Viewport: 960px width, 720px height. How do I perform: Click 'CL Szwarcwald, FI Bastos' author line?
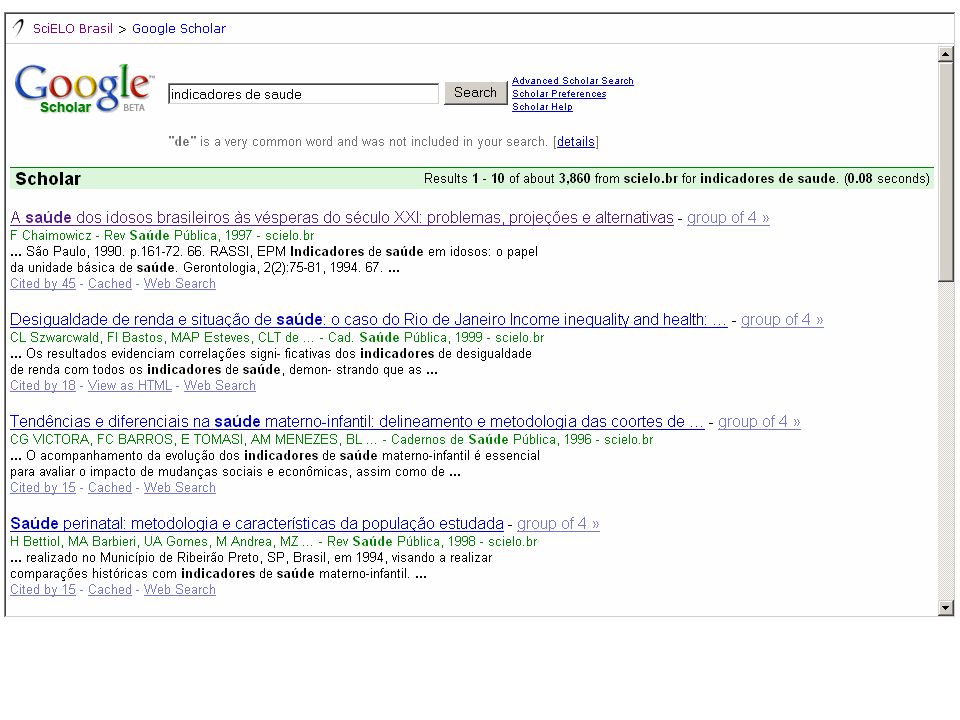point(277,338)
